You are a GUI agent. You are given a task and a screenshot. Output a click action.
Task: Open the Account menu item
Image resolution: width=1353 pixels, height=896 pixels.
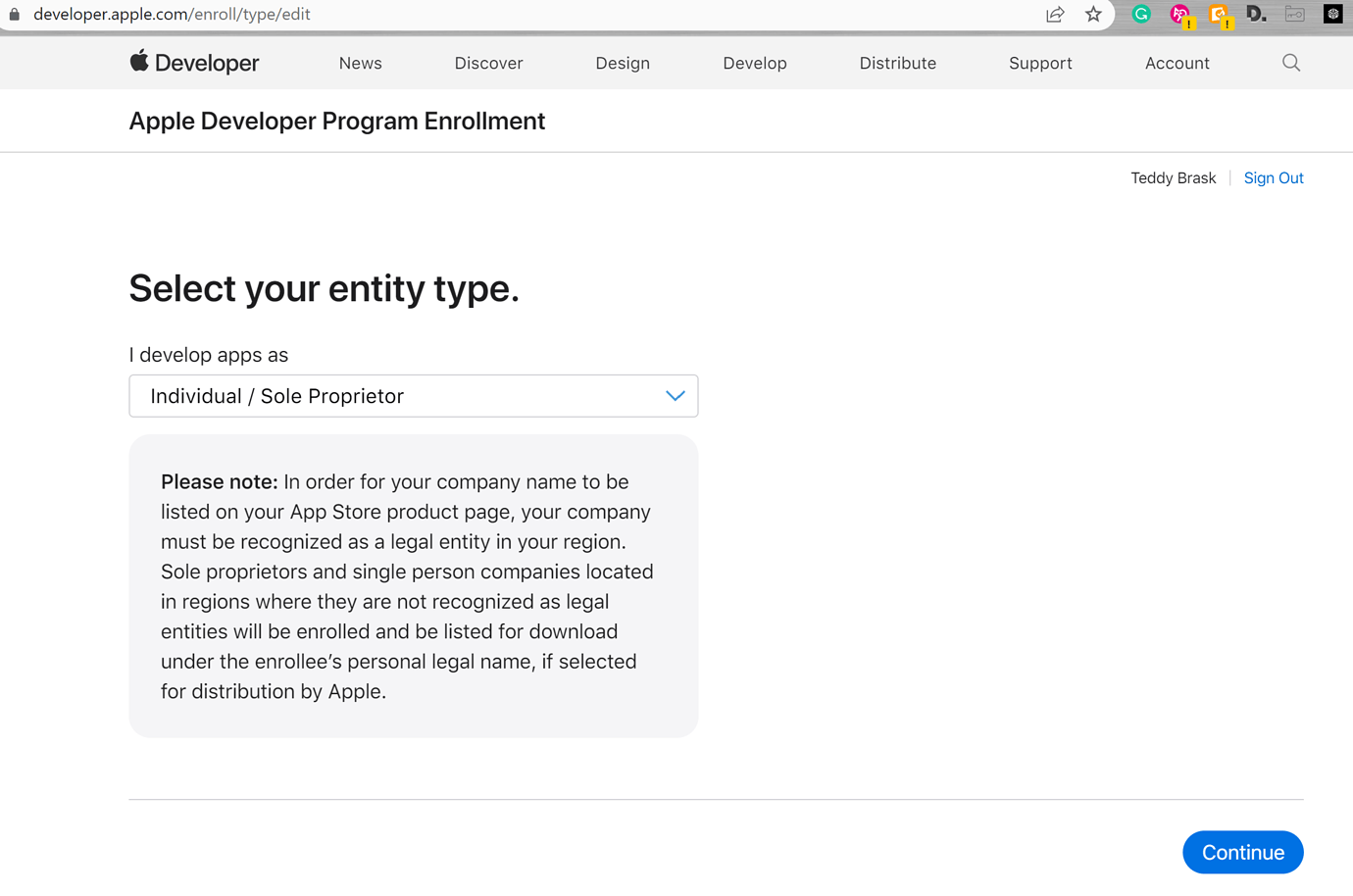(1178, 63)
